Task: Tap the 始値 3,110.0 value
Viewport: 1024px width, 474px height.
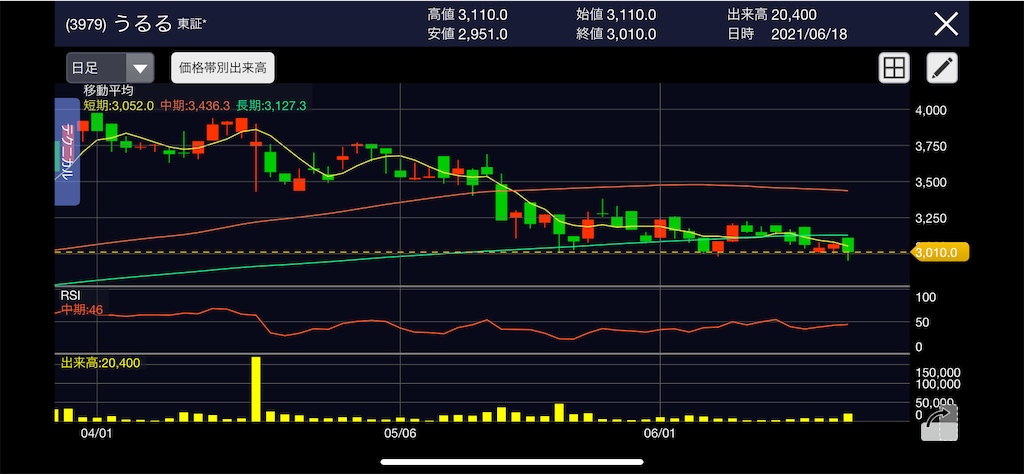Action: [x=616, y=14]
